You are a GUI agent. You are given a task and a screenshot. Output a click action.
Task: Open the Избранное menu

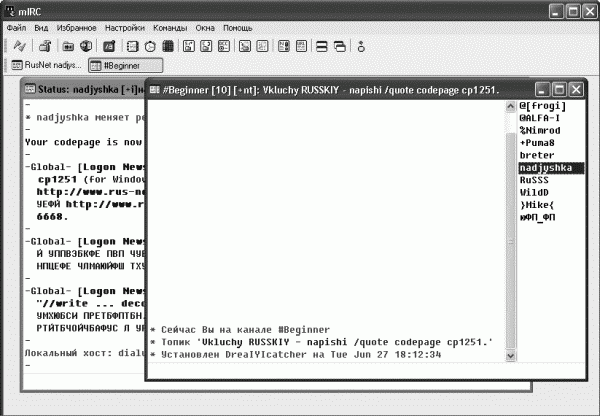pos(77,28)
